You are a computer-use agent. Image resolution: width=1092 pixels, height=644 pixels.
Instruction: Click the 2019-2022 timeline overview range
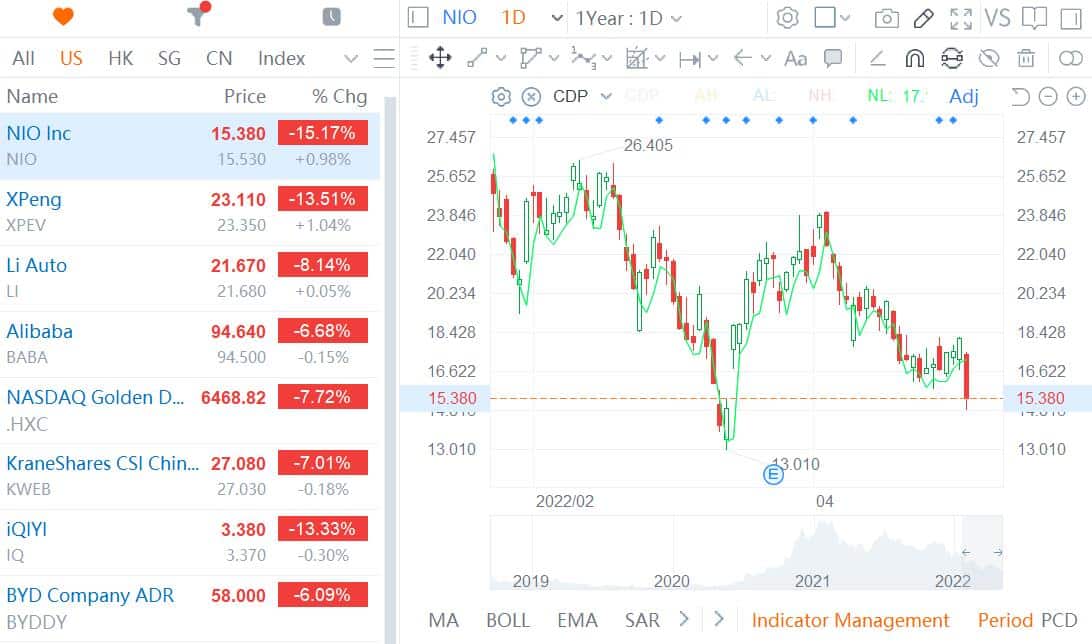coord(745,553)
